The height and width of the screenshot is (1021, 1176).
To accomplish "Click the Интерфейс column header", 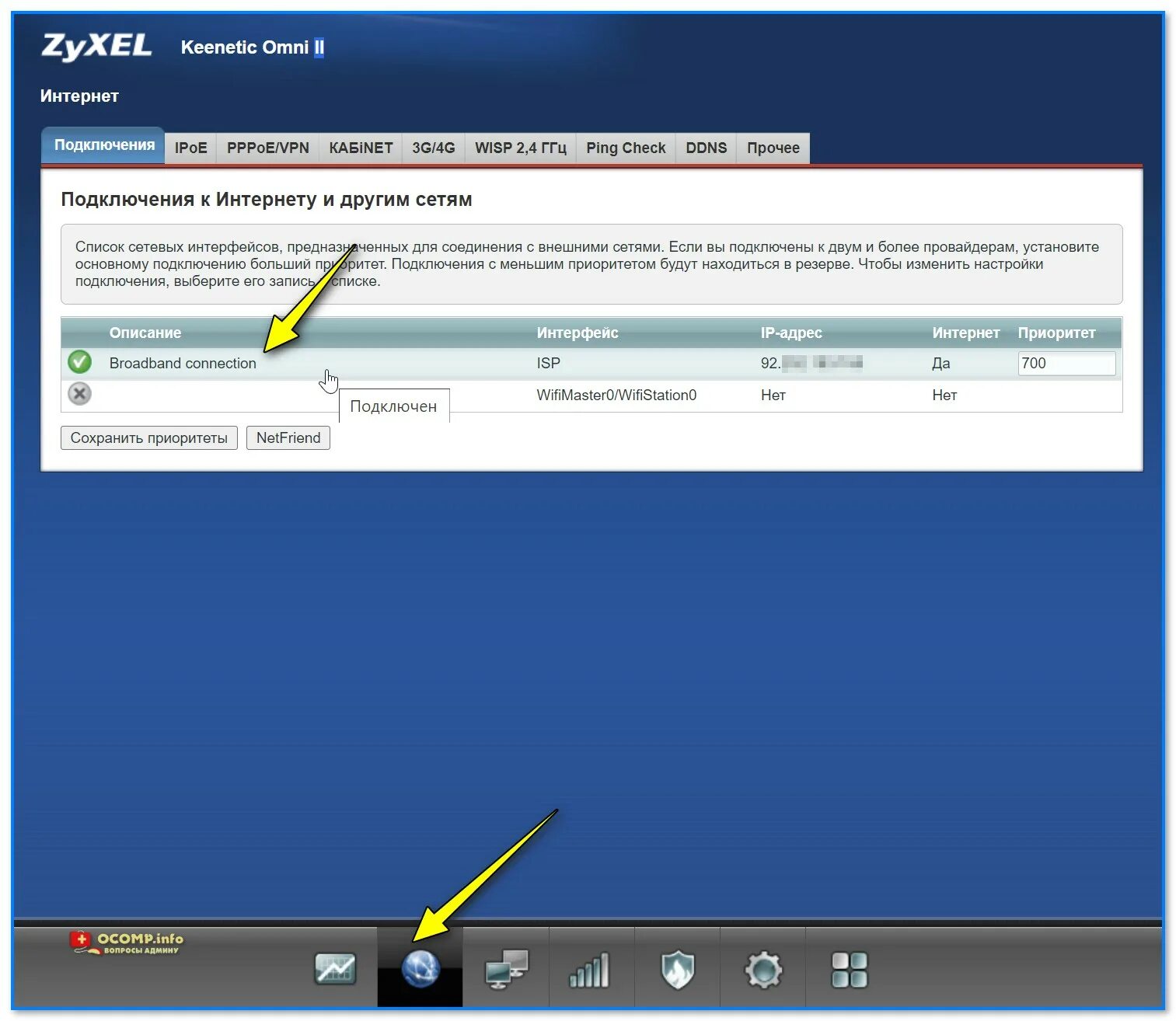I will pos(577,333).
